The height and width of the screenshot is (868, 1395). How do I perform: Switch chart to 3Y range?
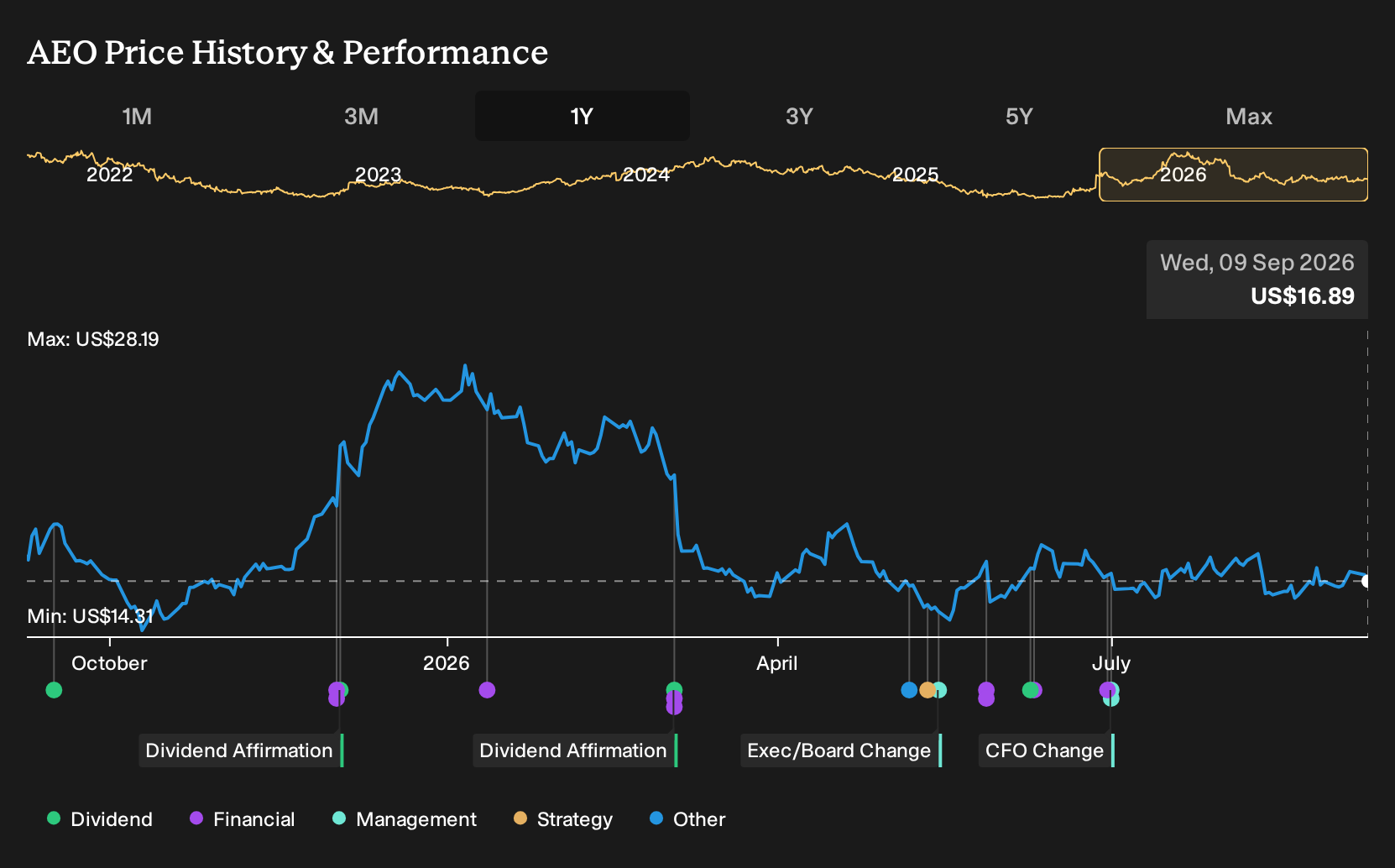click(x=799, y=116)
